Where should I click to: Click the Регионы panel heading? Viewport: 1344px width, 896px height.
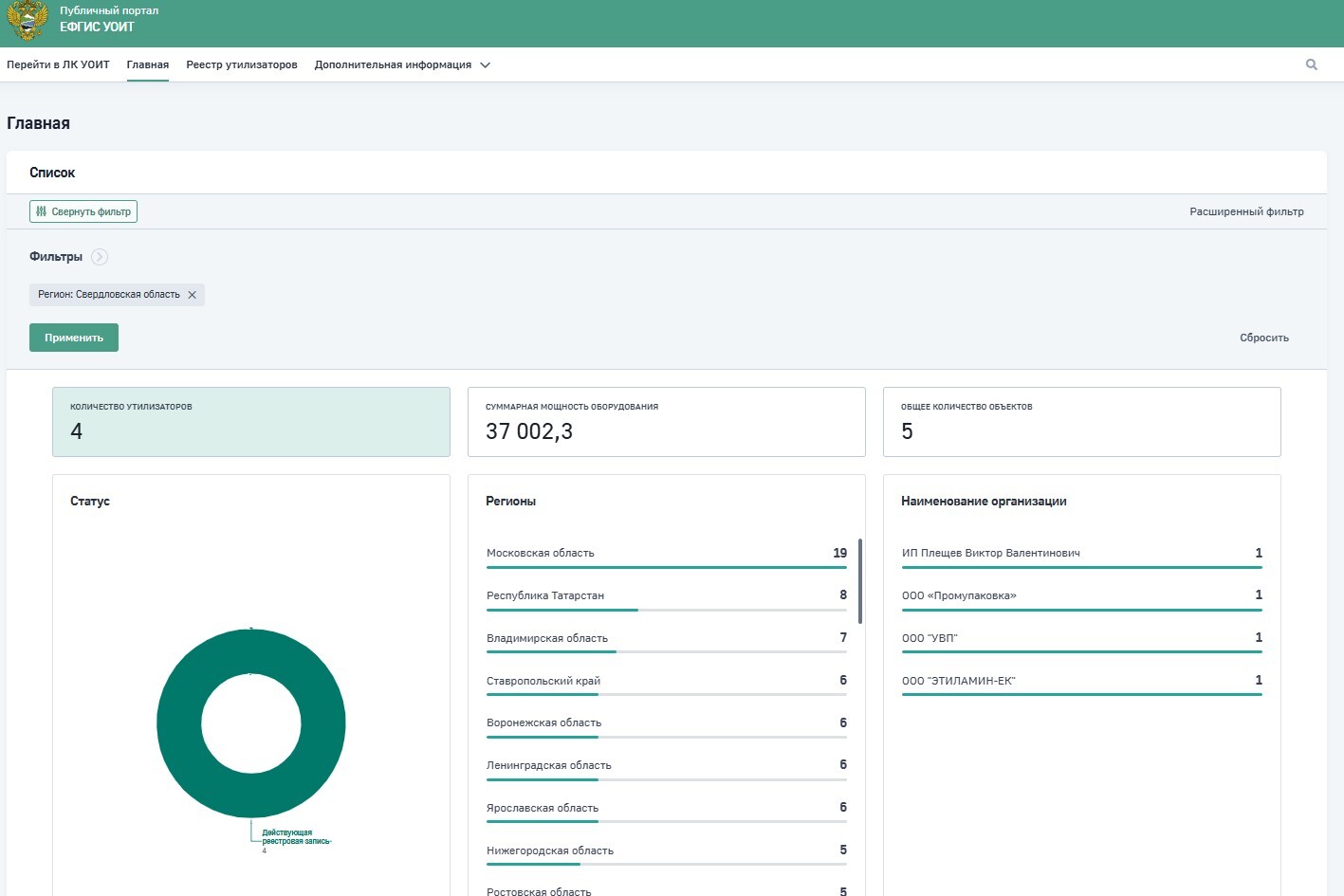tap(511, 502)
